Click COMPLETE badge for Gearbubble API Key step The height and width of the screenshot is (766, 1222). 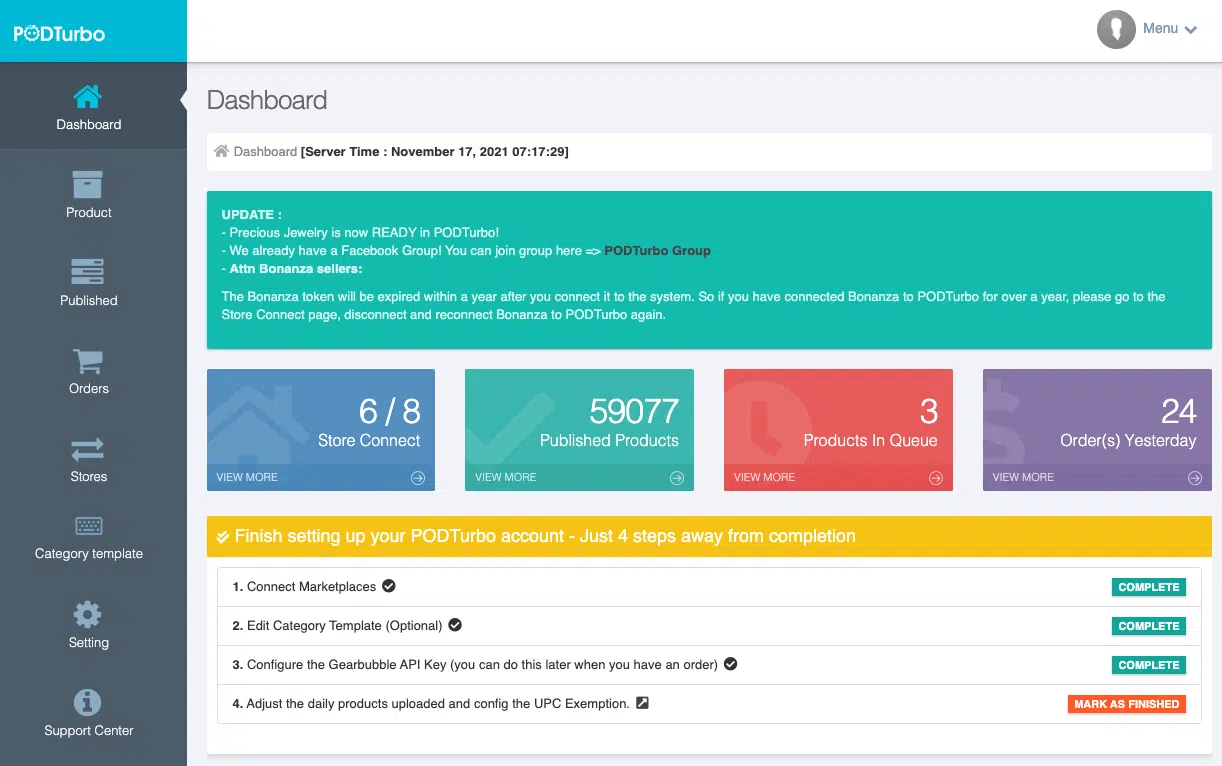coord(1149,665)
